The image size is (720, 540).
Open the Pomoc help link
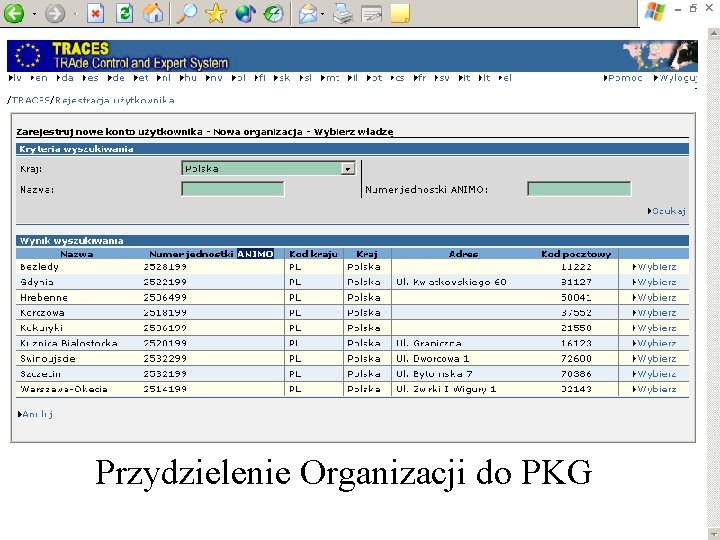tap(623, 78)
